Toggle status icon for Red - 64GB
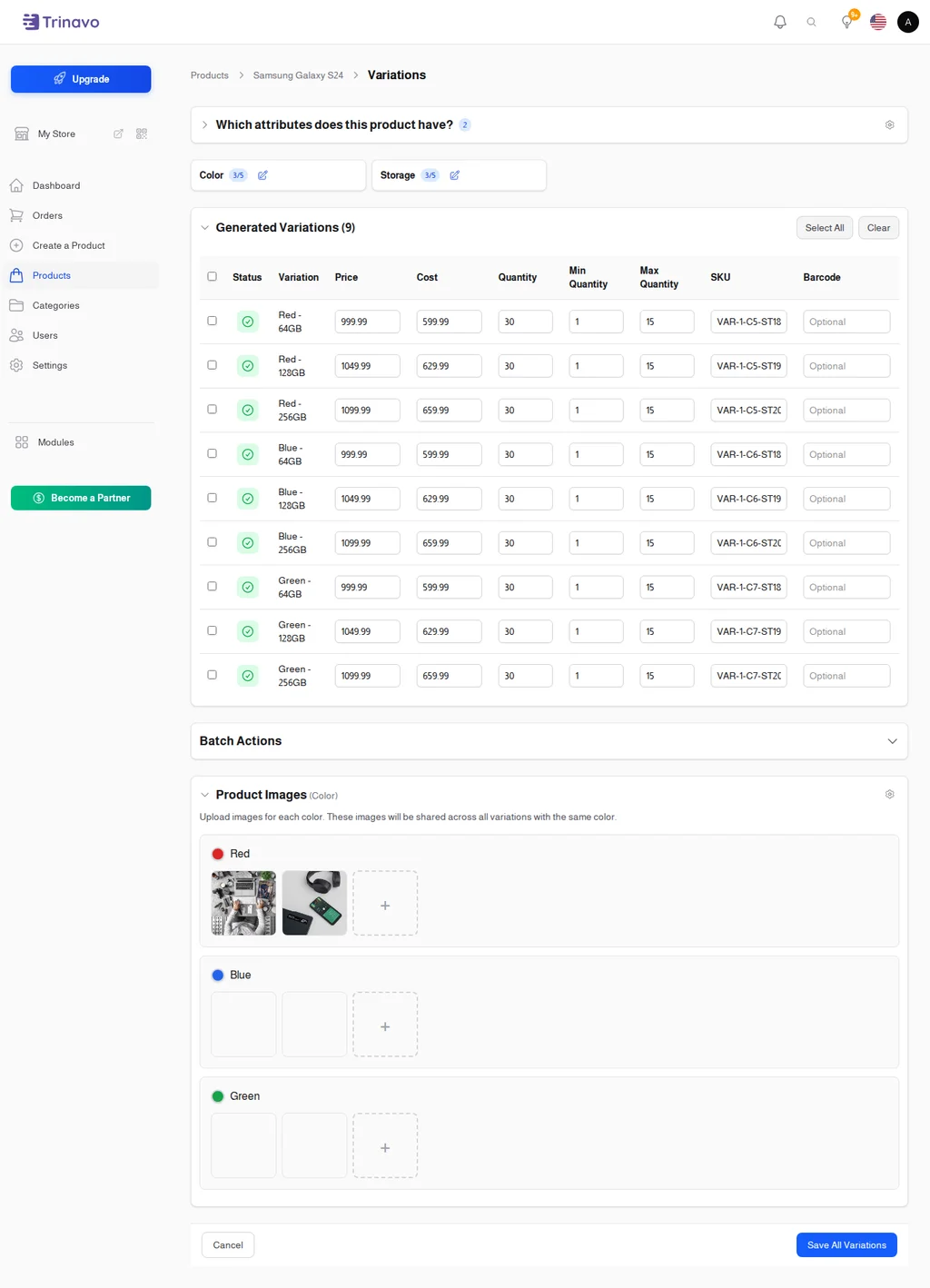This screenshot has width=930, height=1288. click(x=247, y=322)
